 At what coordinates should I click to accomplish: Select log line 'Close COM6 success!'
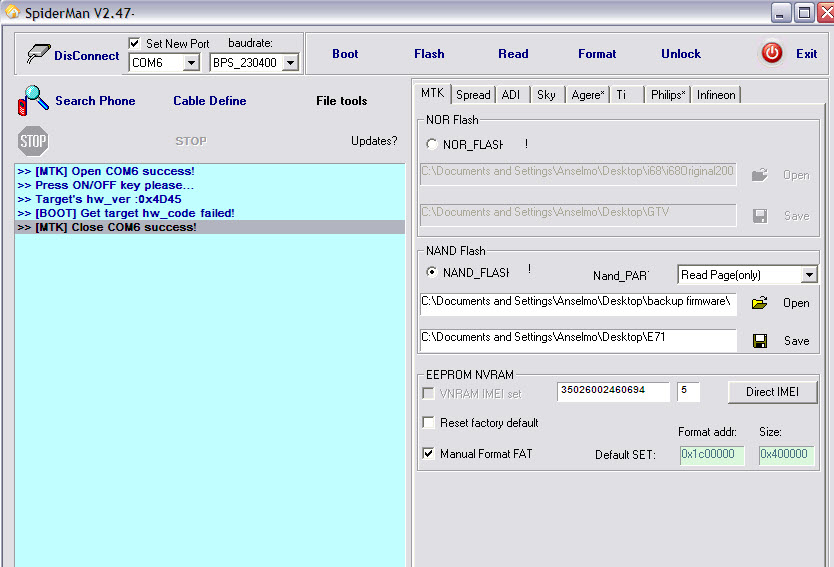[x=210, y=227]
